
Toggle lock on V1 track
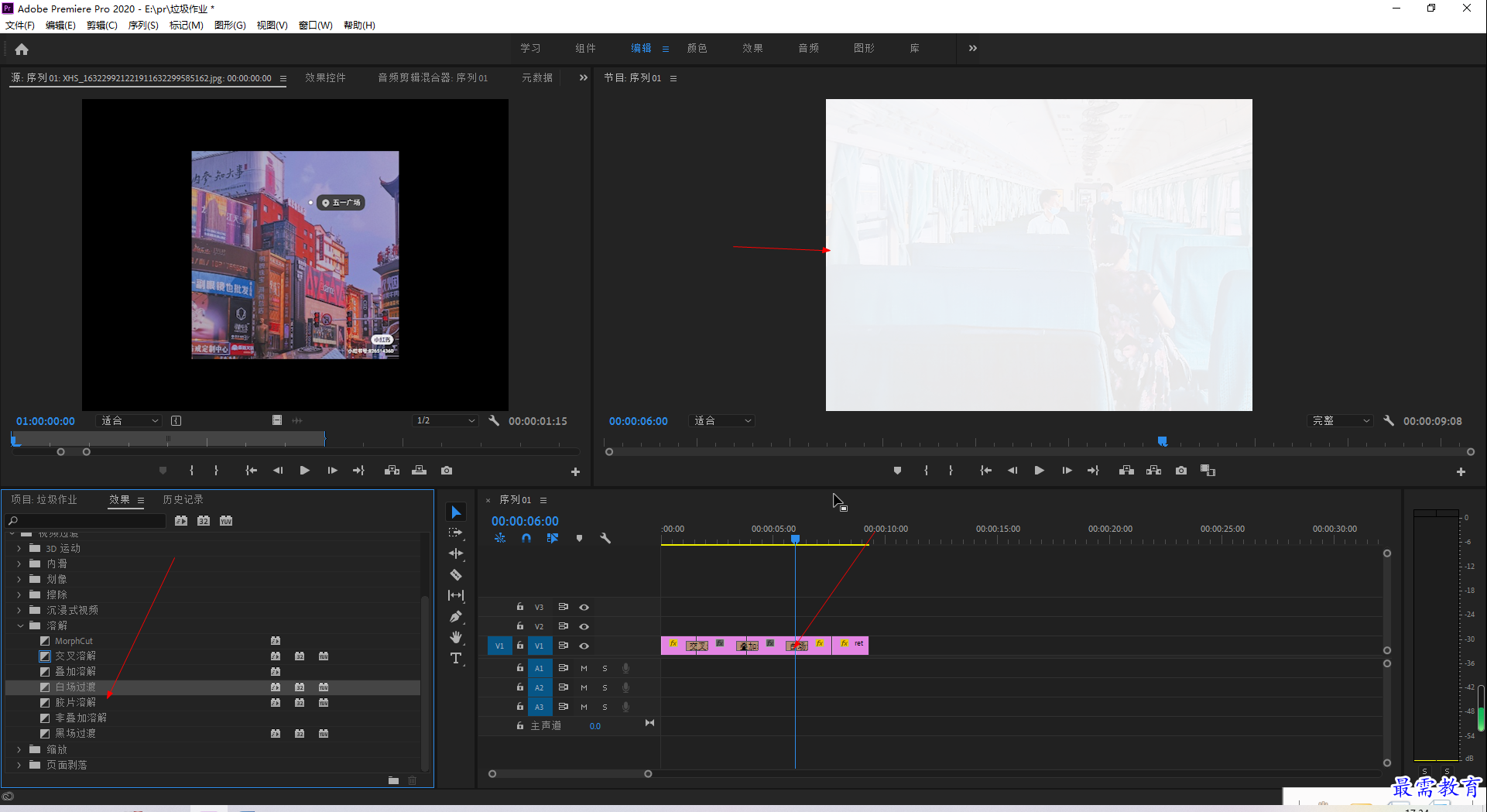[520, 646]
